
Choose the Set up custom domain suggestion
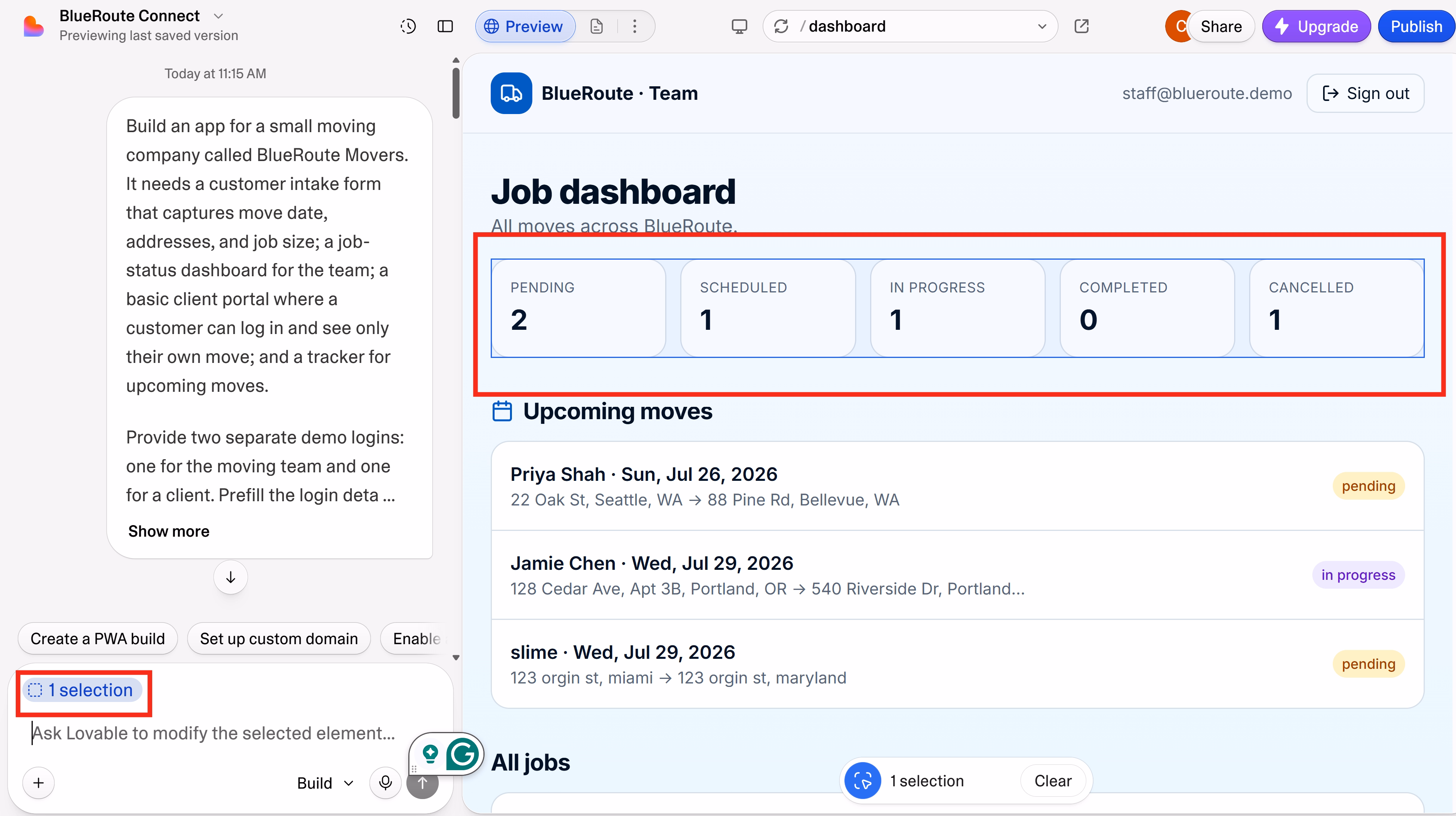pos(278,639)
